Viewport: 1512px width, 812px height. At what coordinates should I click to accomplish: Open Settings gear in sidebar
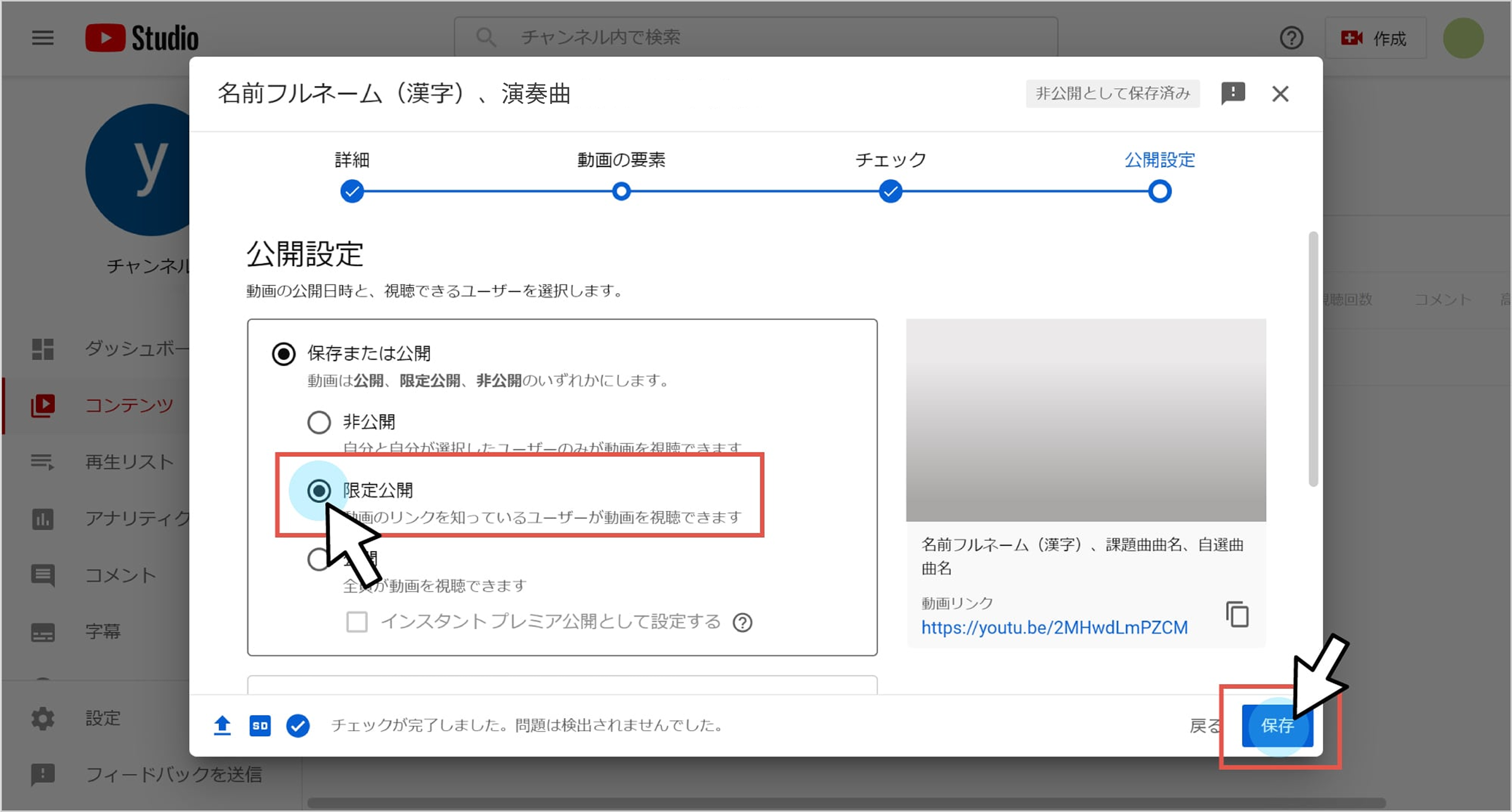coord(43,718)
